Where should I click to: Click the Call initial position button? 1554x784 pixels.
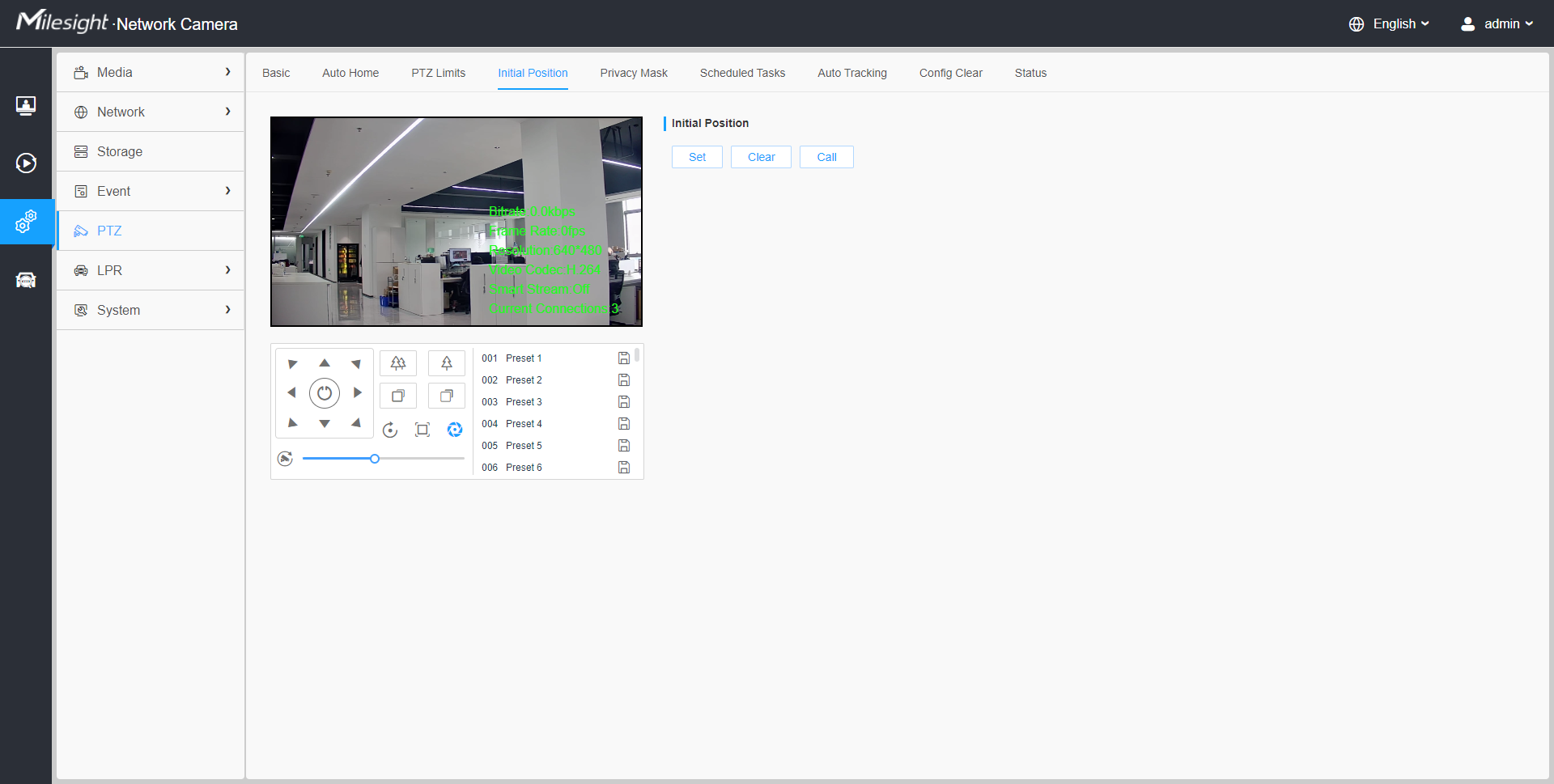tap(826, 157)
